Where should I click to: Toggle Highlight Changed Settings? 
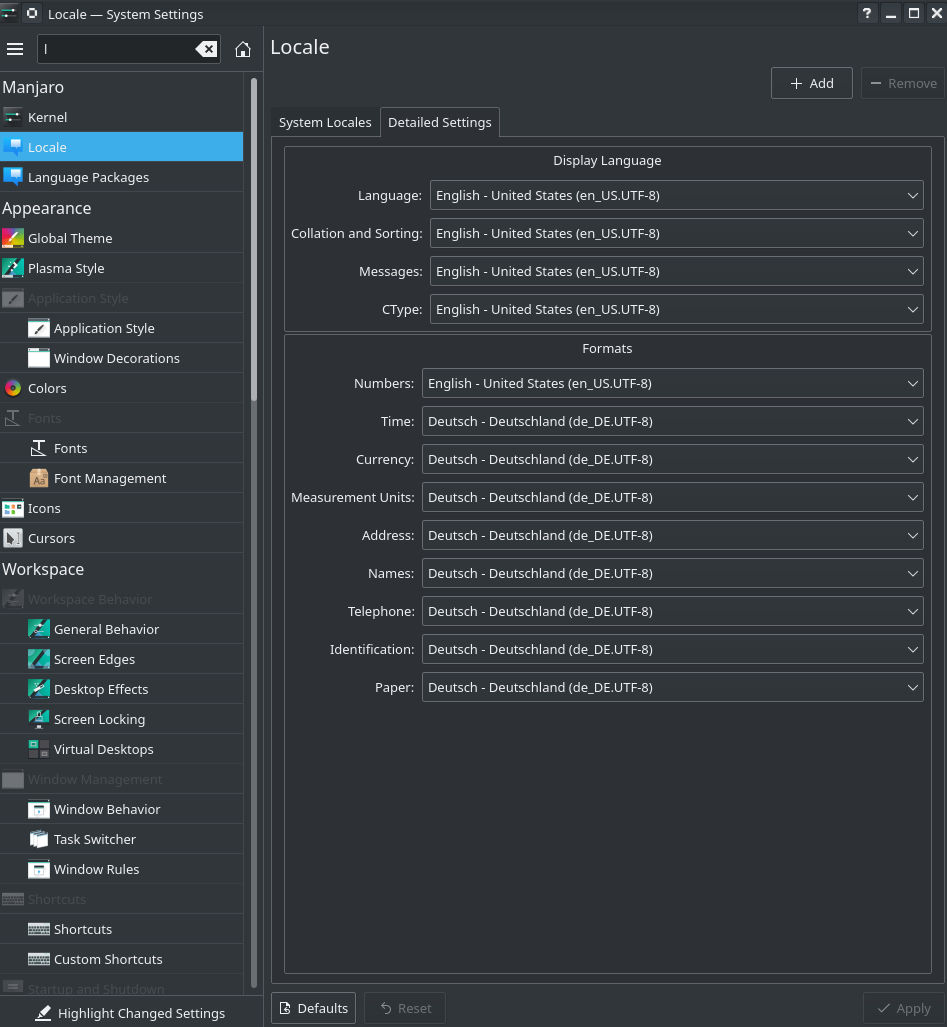(x=130, y=1013)
